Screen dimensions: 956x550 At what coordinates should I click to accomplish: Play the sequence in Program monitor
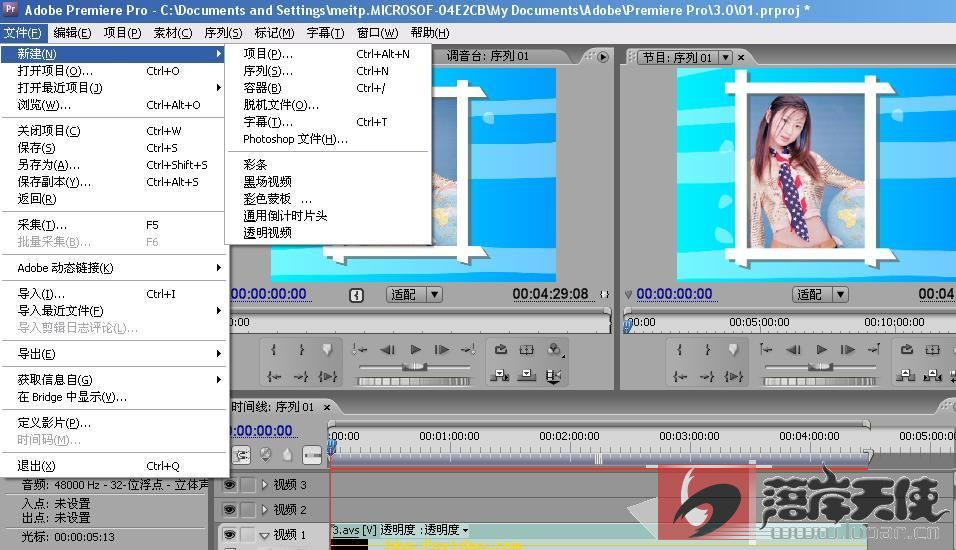821,349
